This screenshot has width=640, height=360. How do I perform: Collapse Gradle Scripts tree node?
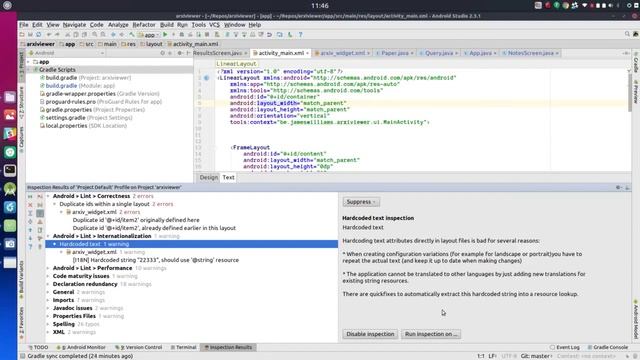29,70
